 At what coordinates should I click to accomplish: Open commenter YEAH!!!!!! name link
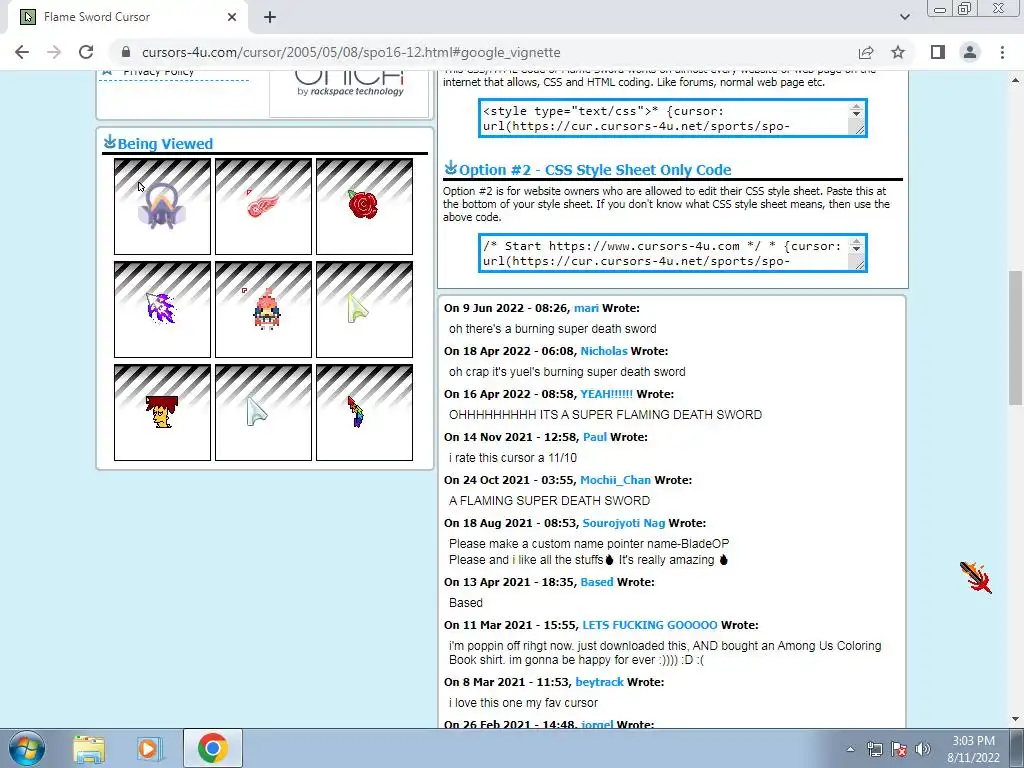(607, 394)
